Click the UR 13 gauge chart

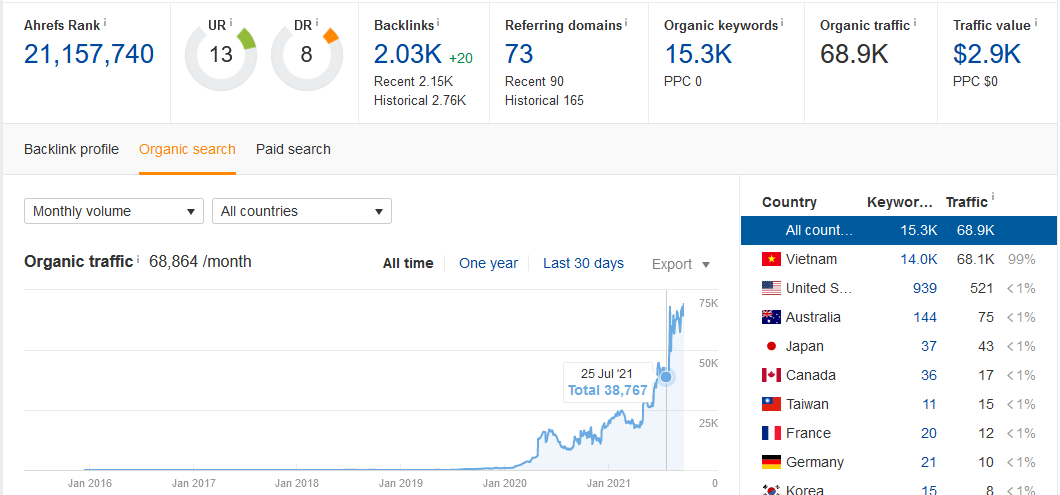point(220,54)
